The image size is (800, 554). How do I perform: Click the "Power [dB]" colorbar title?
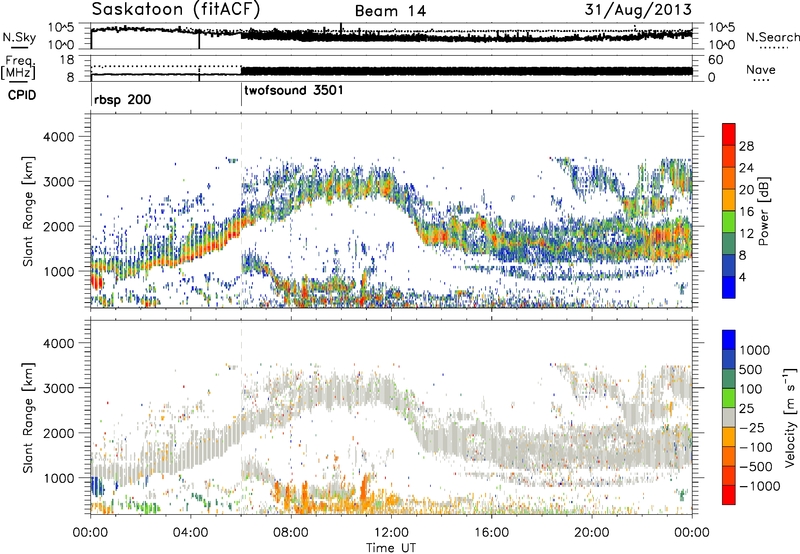763,211
